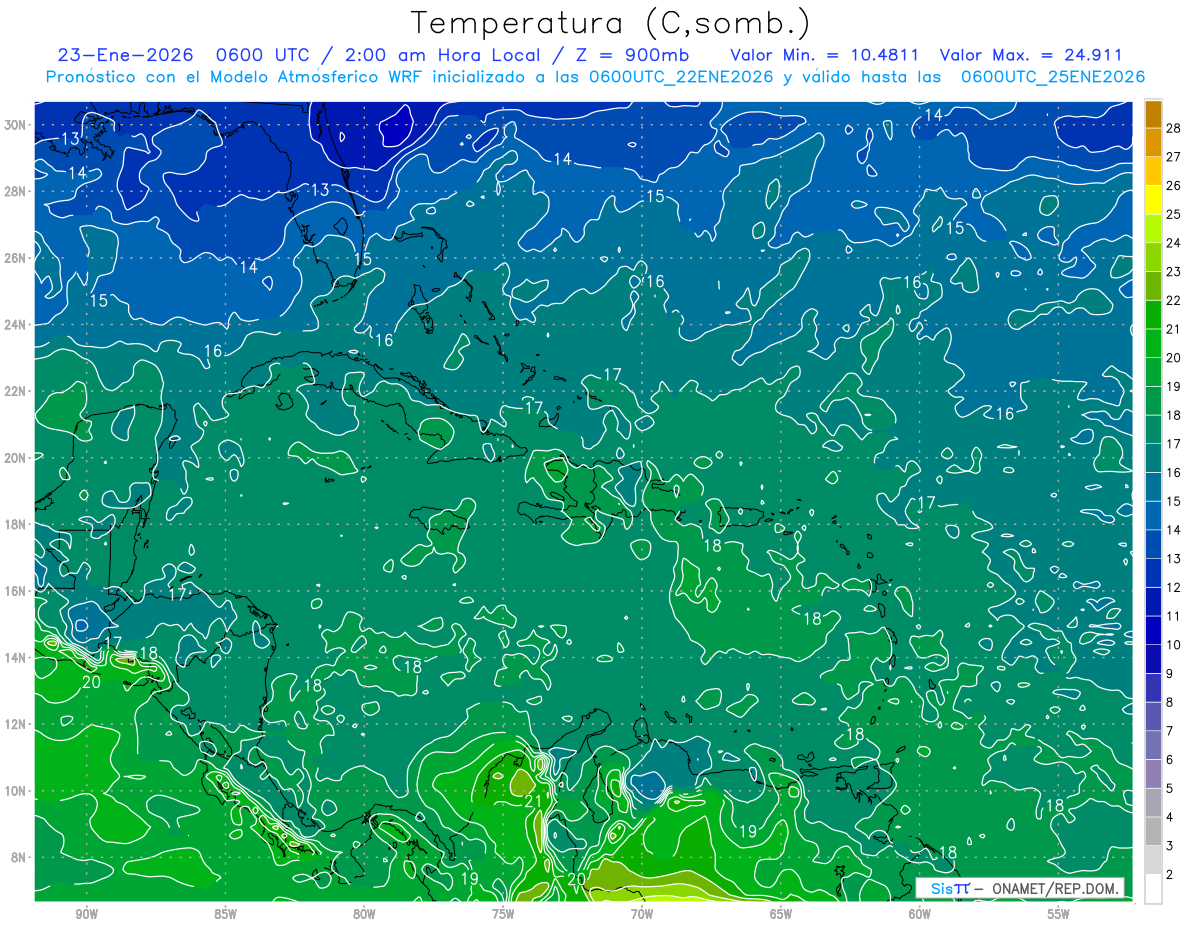Click the "22N" latitude axis label
The height and width of the screenshot is (927, 1200).
(x=15, y=391)
